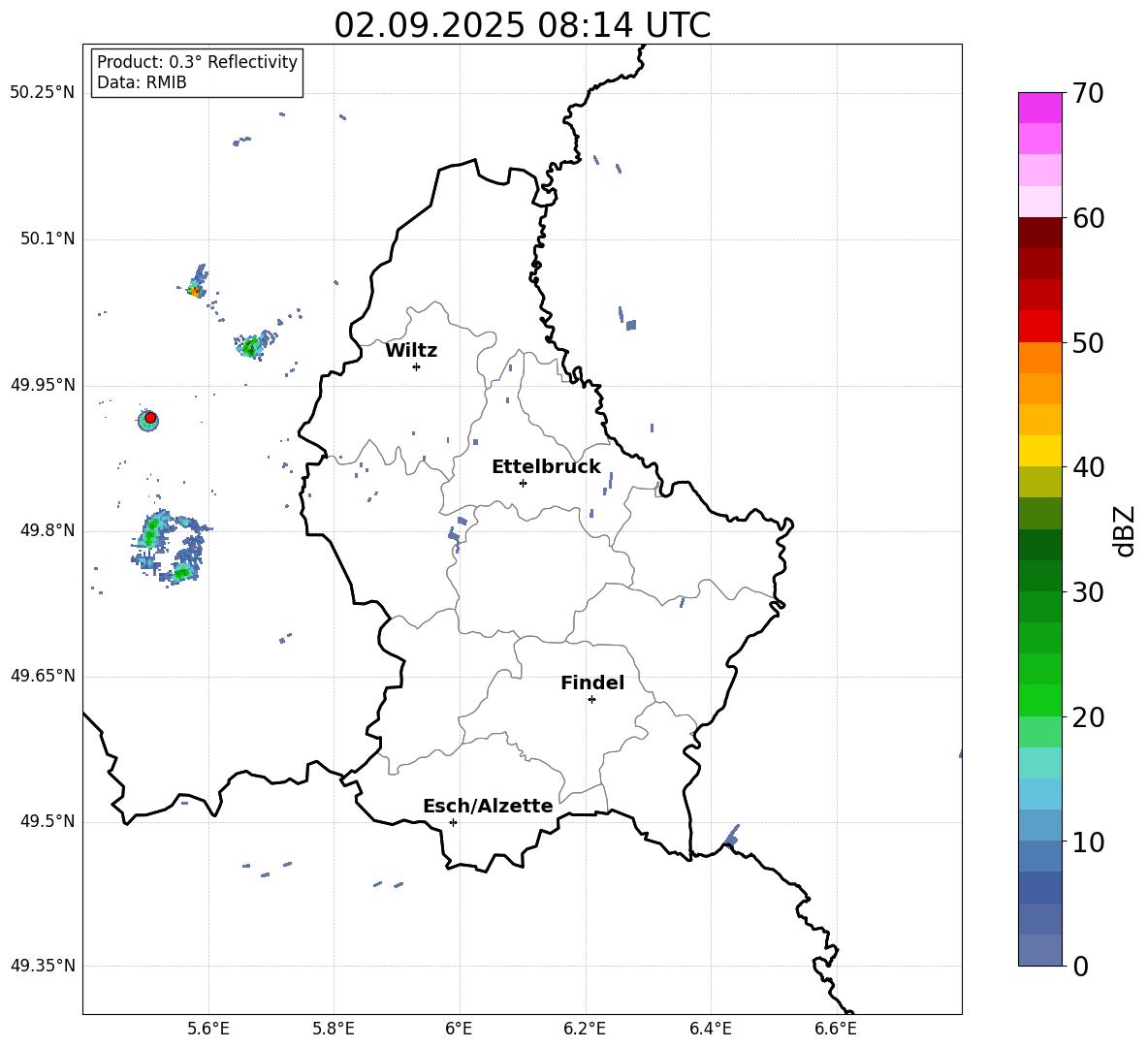Click the Esch/Alzette city label

[488, 806]
